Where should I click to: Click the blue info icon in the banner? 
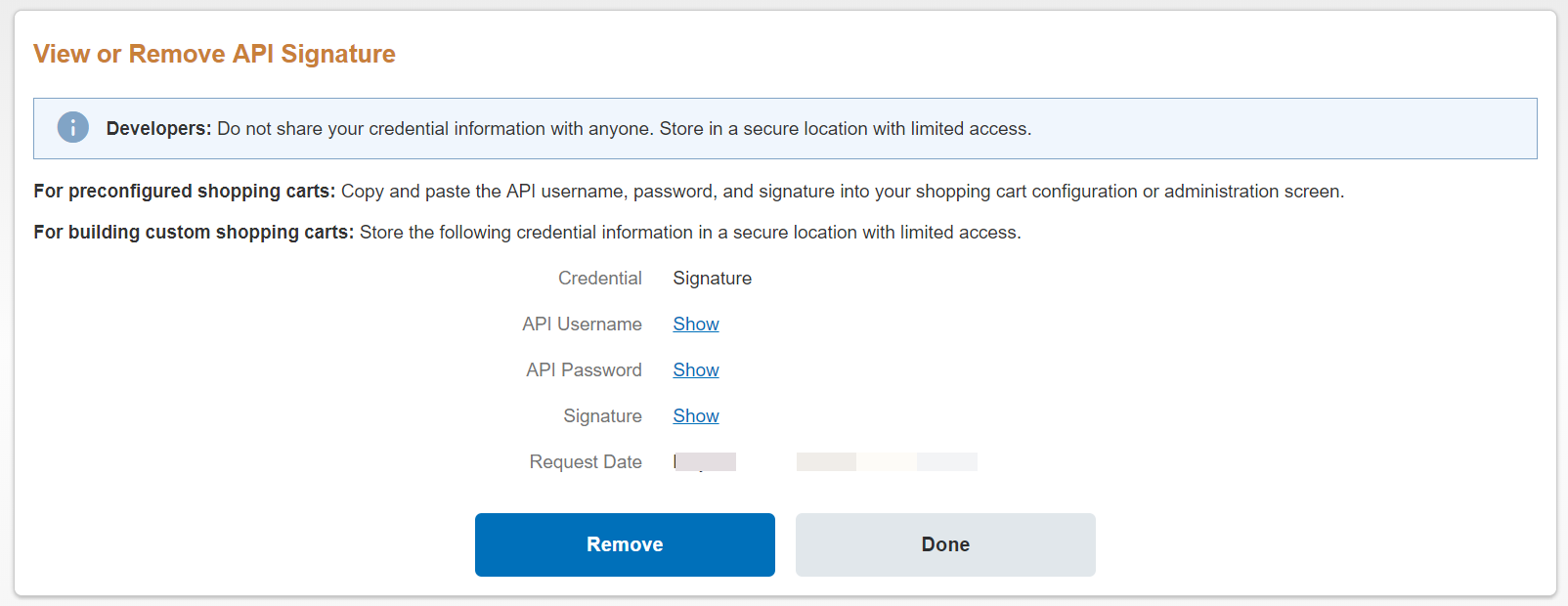[73, 127]
